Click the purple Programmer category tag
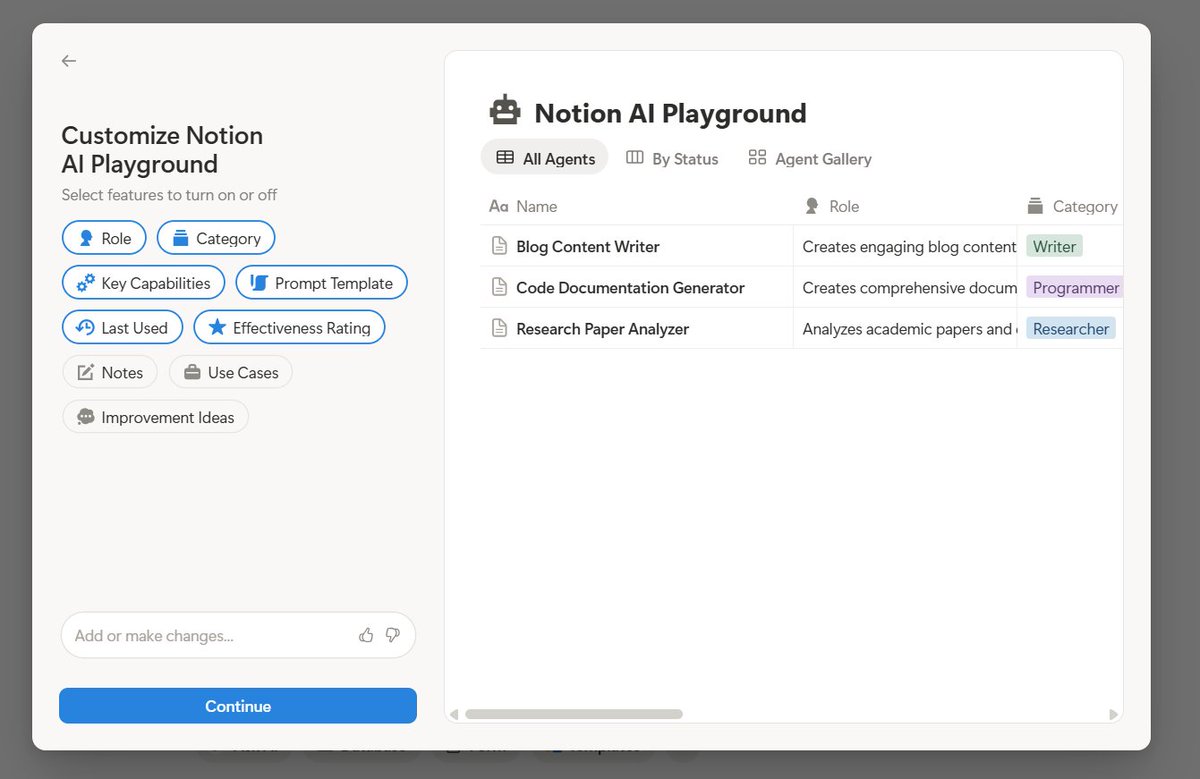 1075,287
